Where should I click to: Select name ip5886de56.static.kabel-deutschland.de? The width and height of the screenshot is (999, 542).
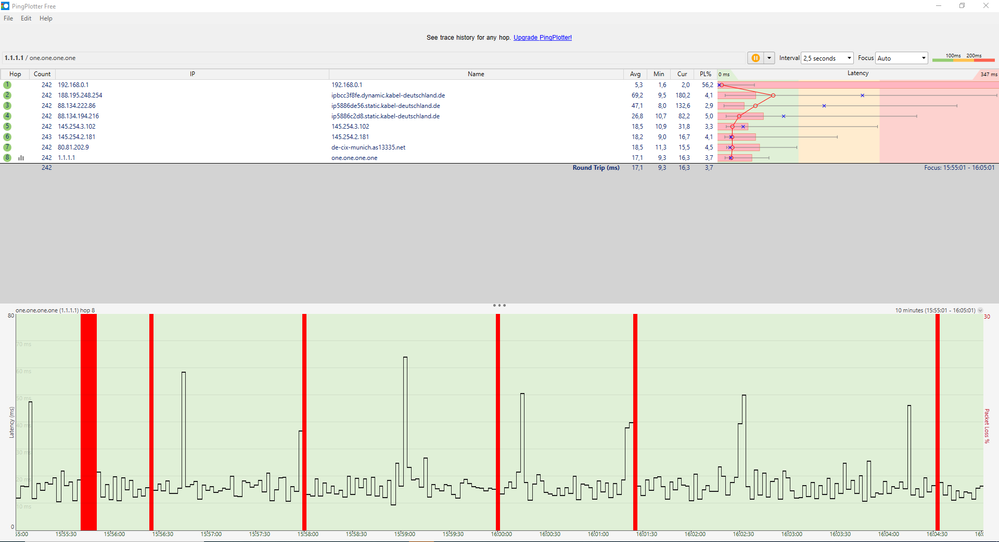pos(385,106)
